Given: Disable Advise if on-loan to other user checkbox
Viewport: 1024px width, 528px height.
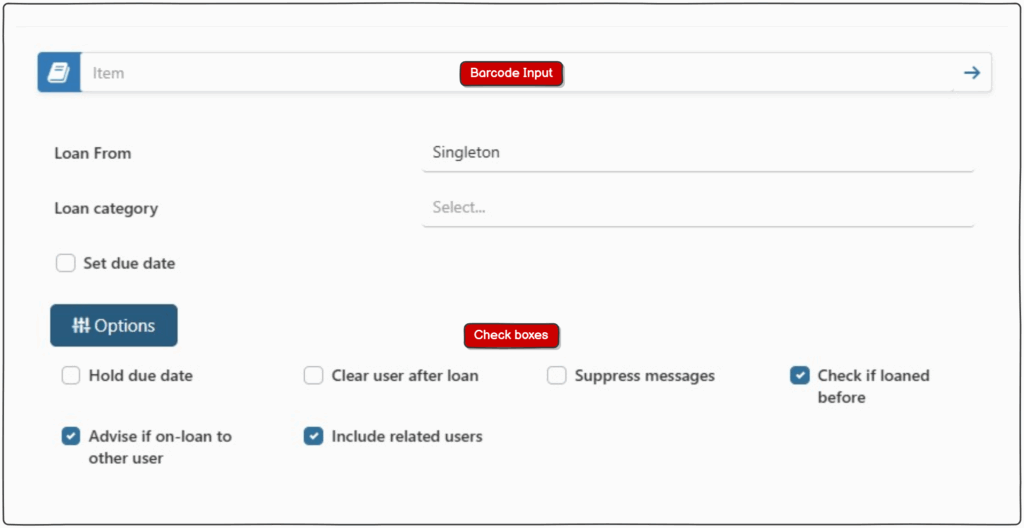Looking at the screenshot, I should click(71, 436).
